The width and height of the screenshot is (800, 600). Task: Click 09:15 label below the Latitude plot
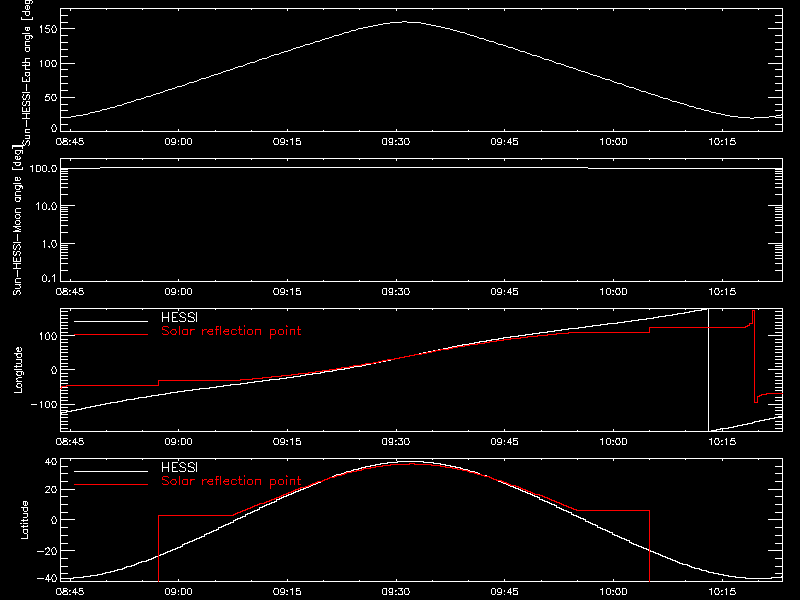(287, 592)
